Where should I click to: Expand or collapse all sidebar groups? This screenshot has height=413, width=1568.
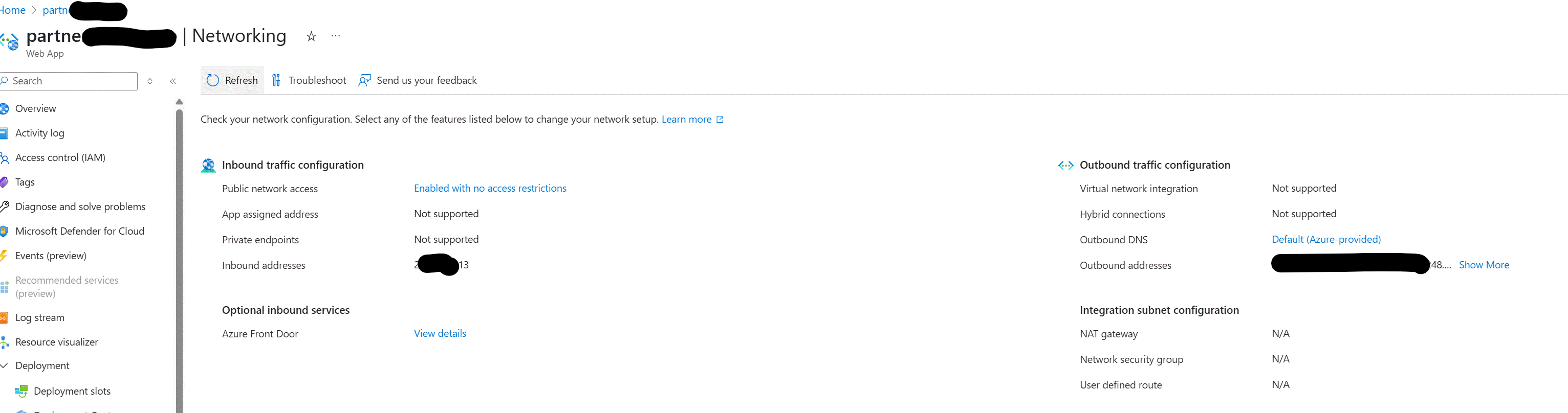click(x=150, y=81)
